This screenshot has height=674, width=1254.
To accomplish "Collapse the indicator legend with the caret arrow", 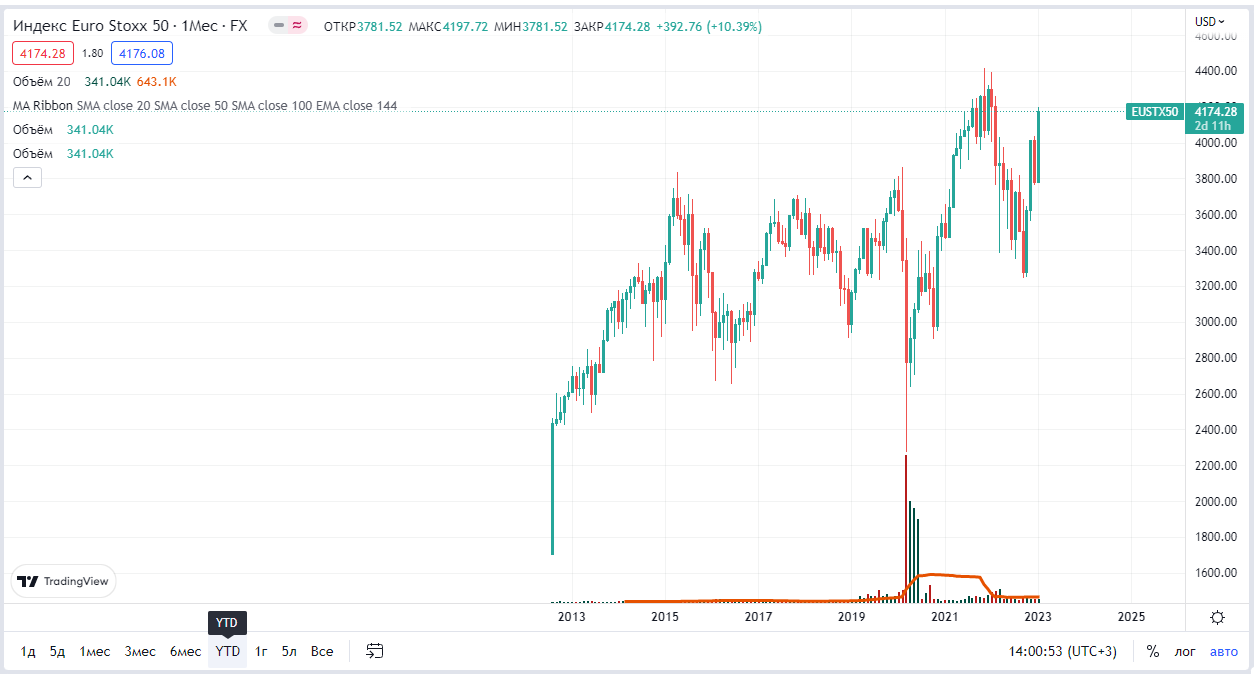I will (26, 176).
